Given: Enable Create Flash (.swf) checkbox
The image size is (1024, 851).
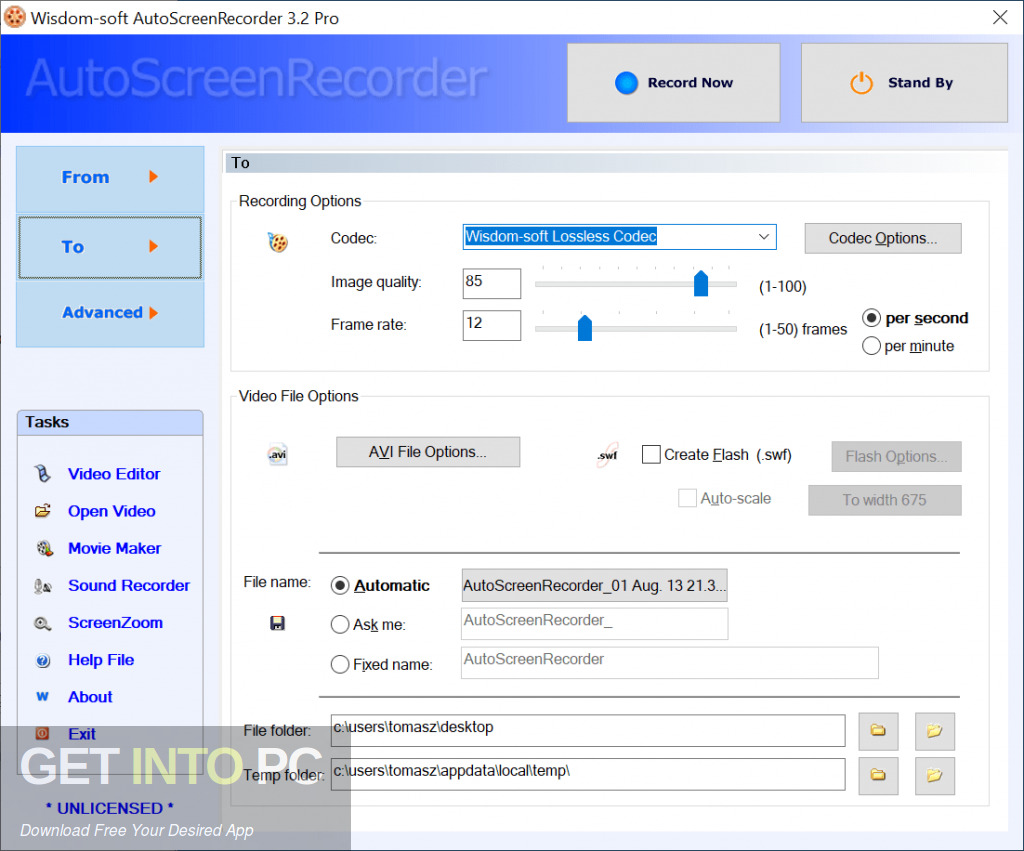Looking at the screenshot, I should [x=651, y=455].
